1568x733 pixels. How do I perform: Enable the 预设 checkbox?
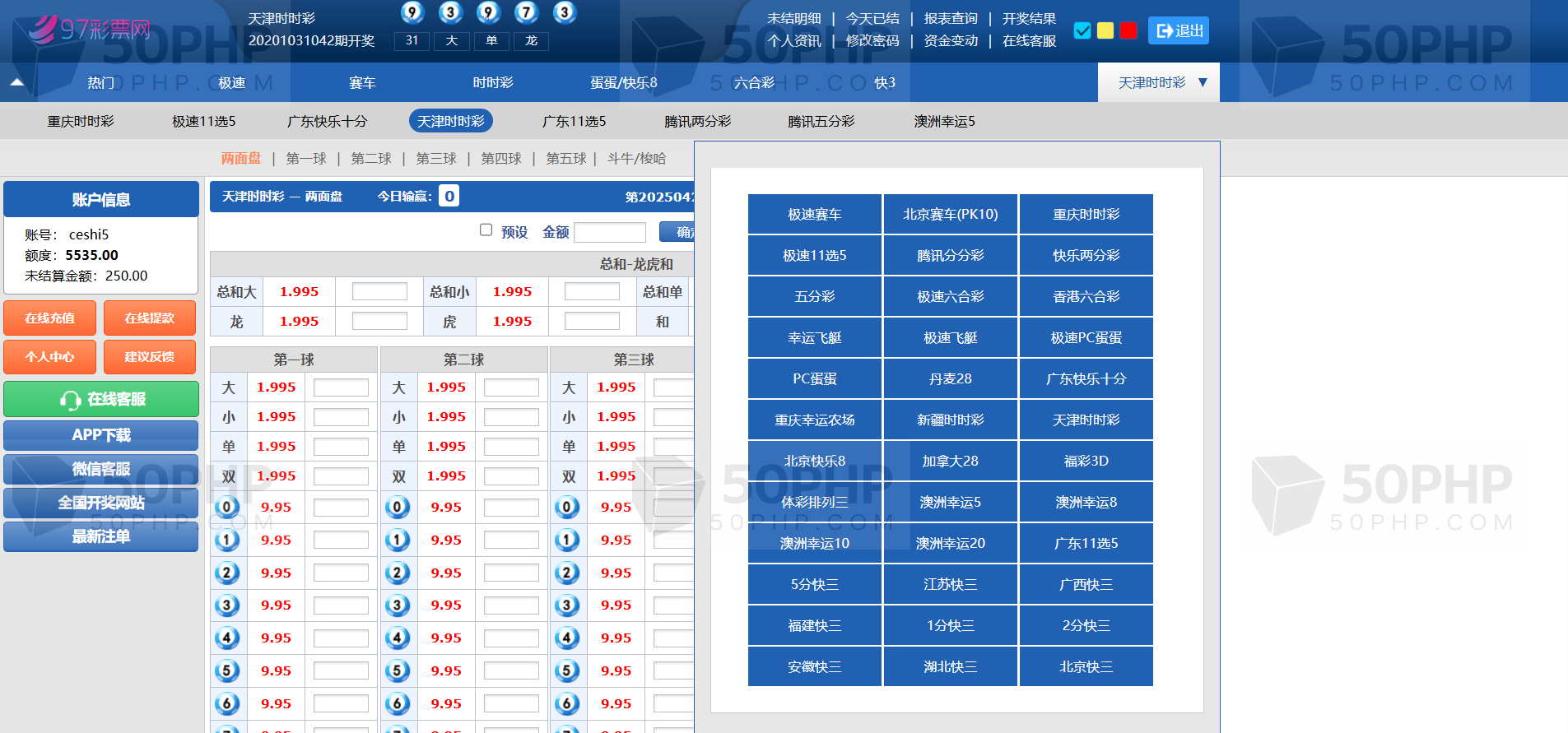point(486,230)
